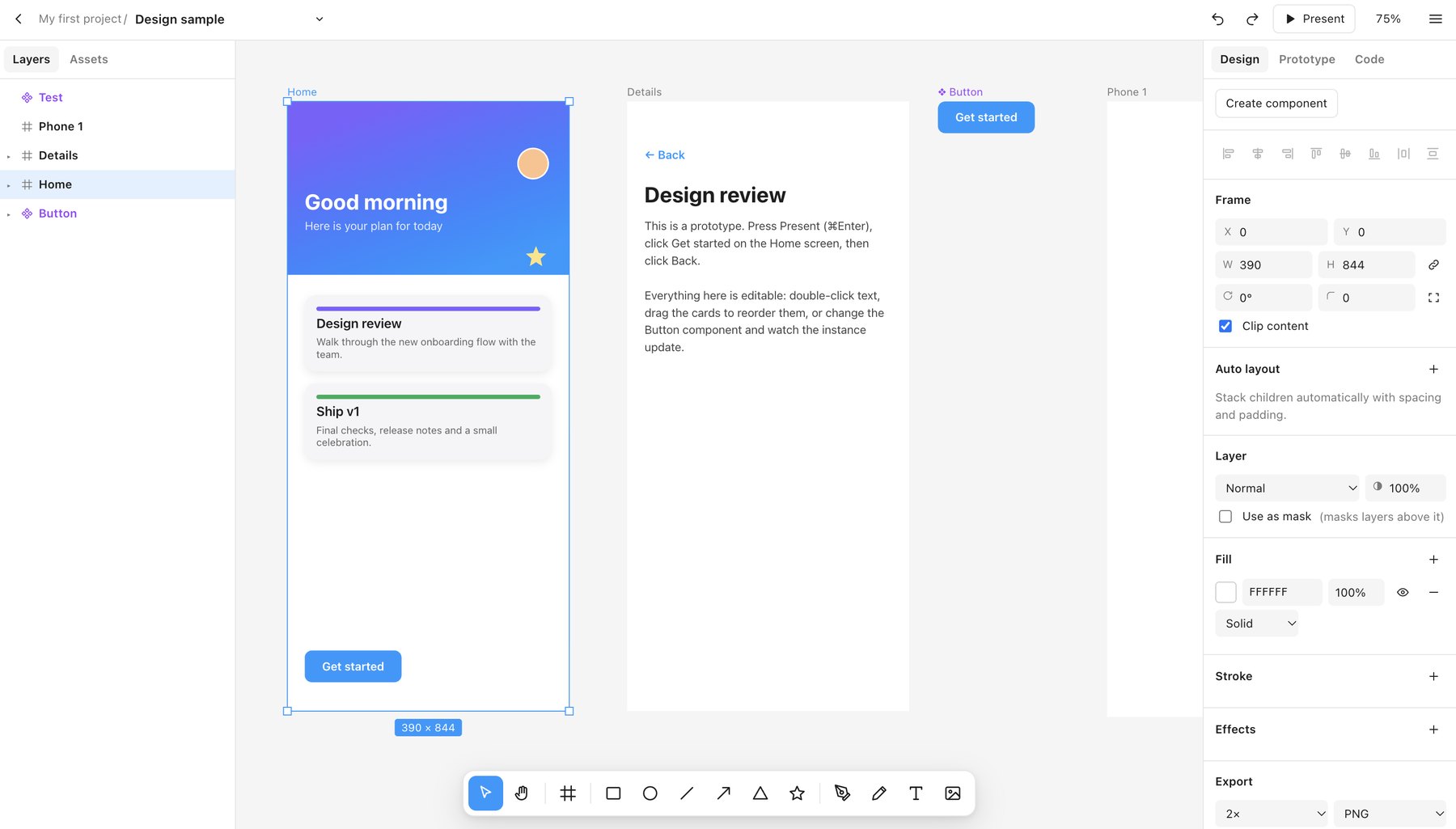The image size is (1456, 829).
Task: Click the Redo arrow icon
Action: pyautogui.click(x=1252, y=19)
